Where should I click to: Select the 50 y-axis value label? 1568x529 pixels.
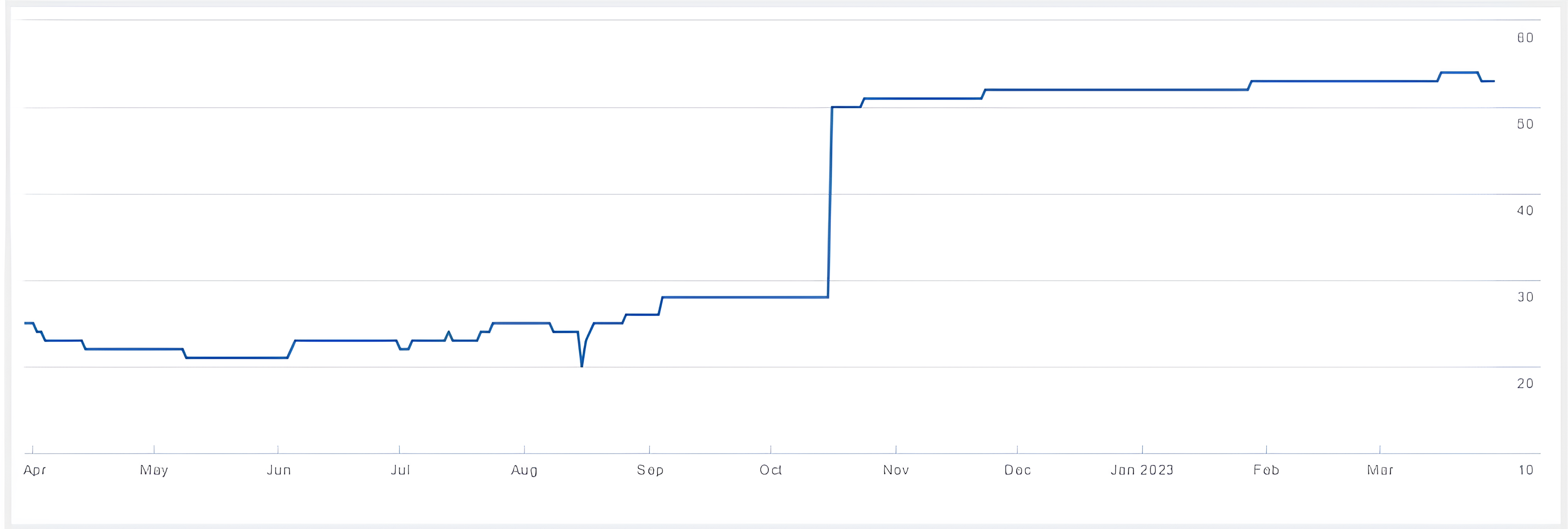[x=1525, y=124]
